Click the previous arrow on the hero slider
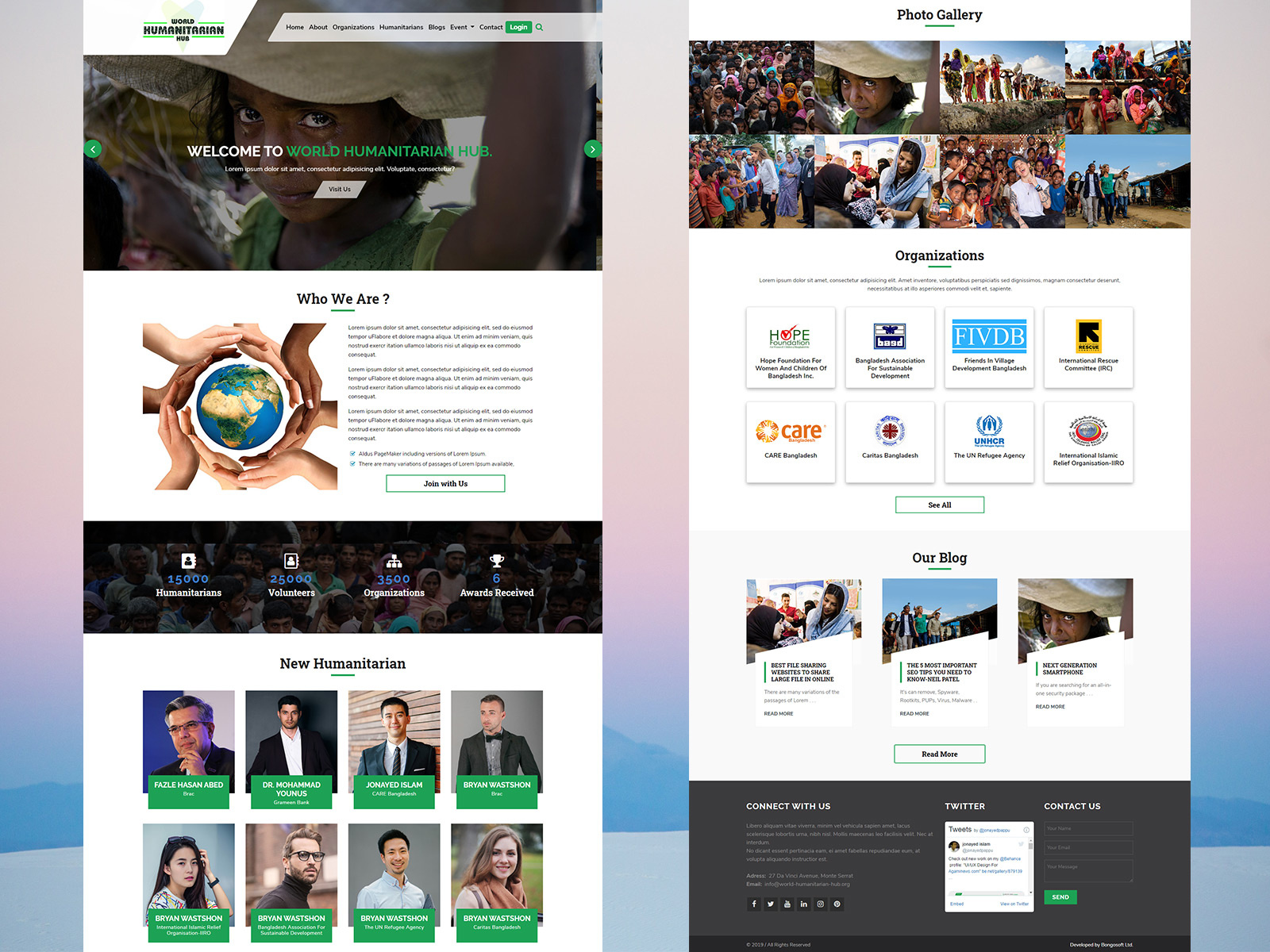The height and width of the screenshot is (952, 1270). click(94, 148)
